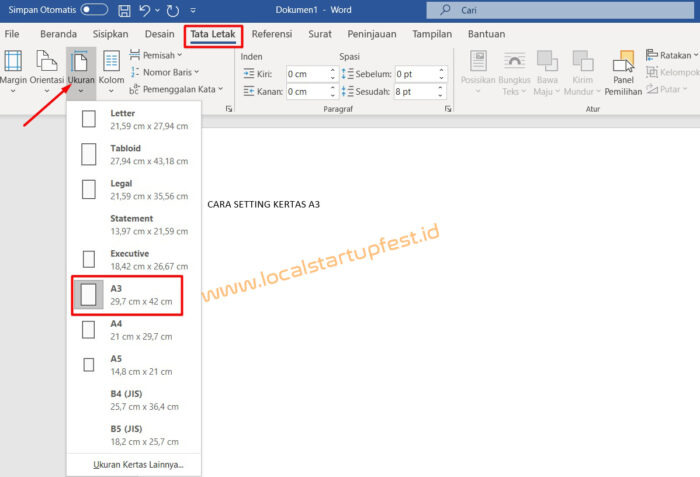Viewport: 700px width, 477px height.
Task: Switch to the Desain tab
Action: 159,34
